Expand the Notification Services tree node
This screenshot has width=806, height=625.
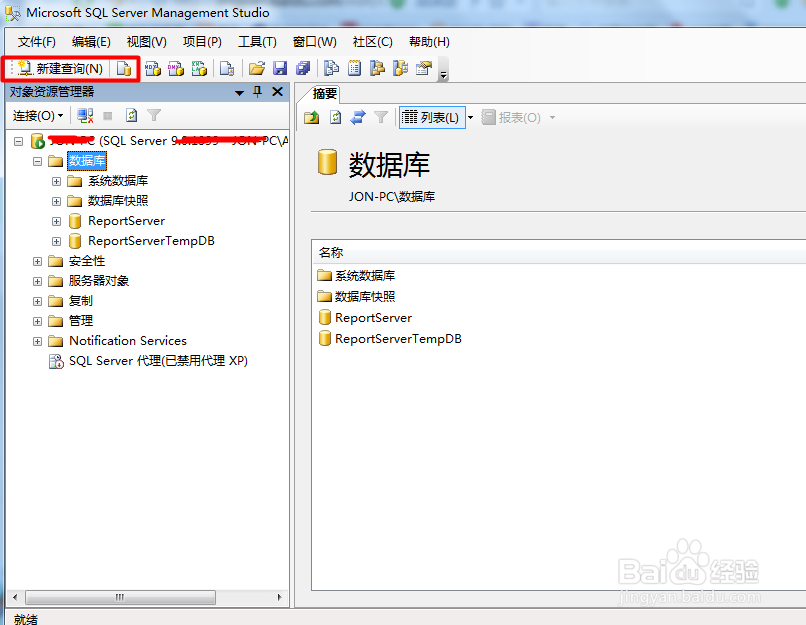tap(38, 341)
